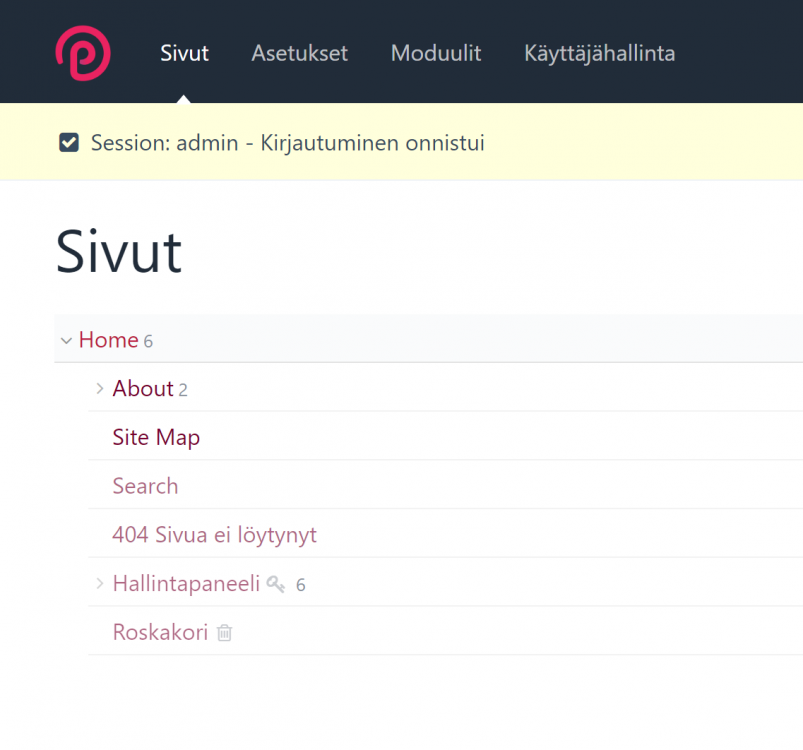Select the Search page in list
The image size is (803, 750).
click(145, 486)
